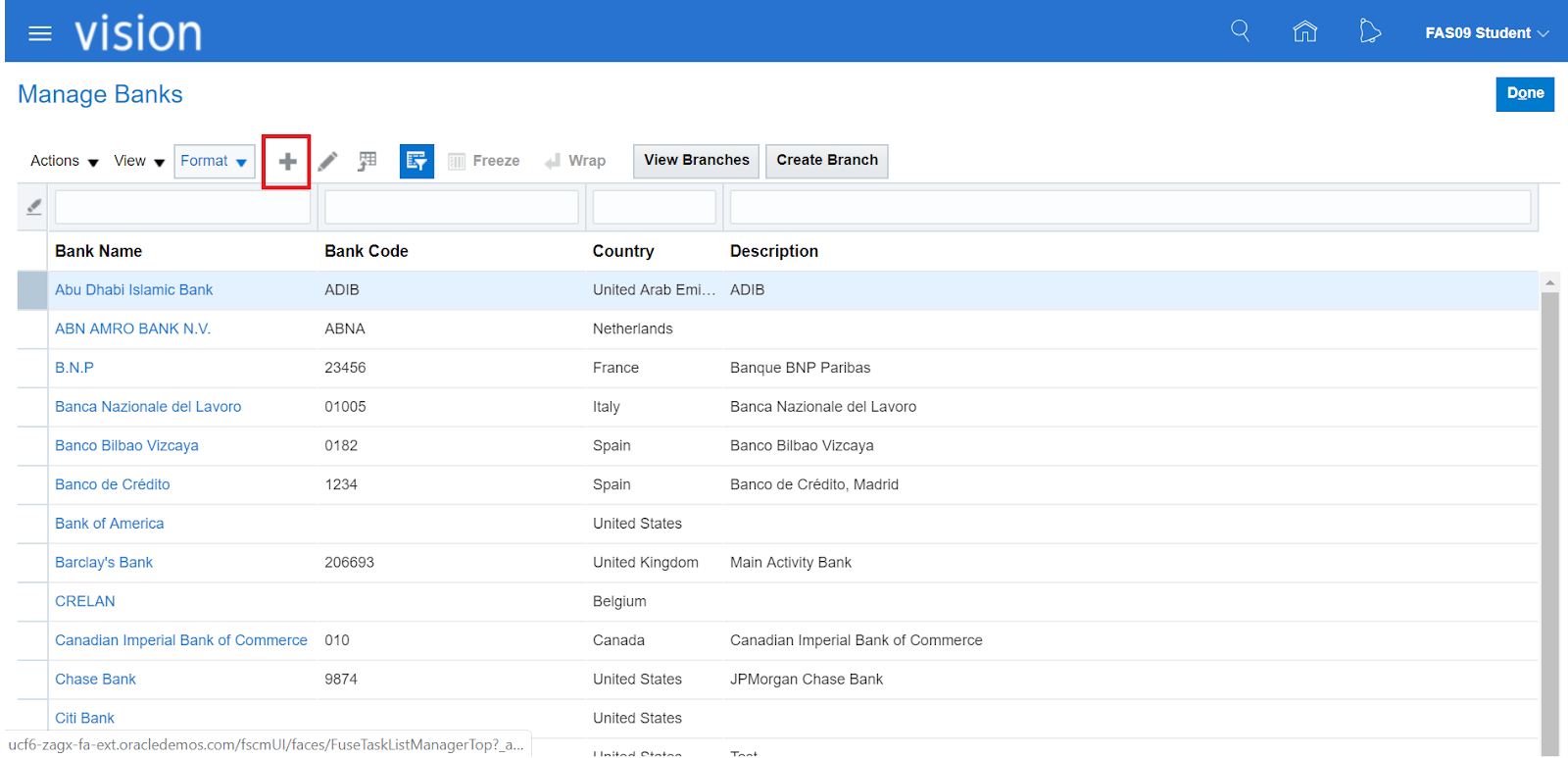Open the Watchlist flag icon

pos(1370,31)
